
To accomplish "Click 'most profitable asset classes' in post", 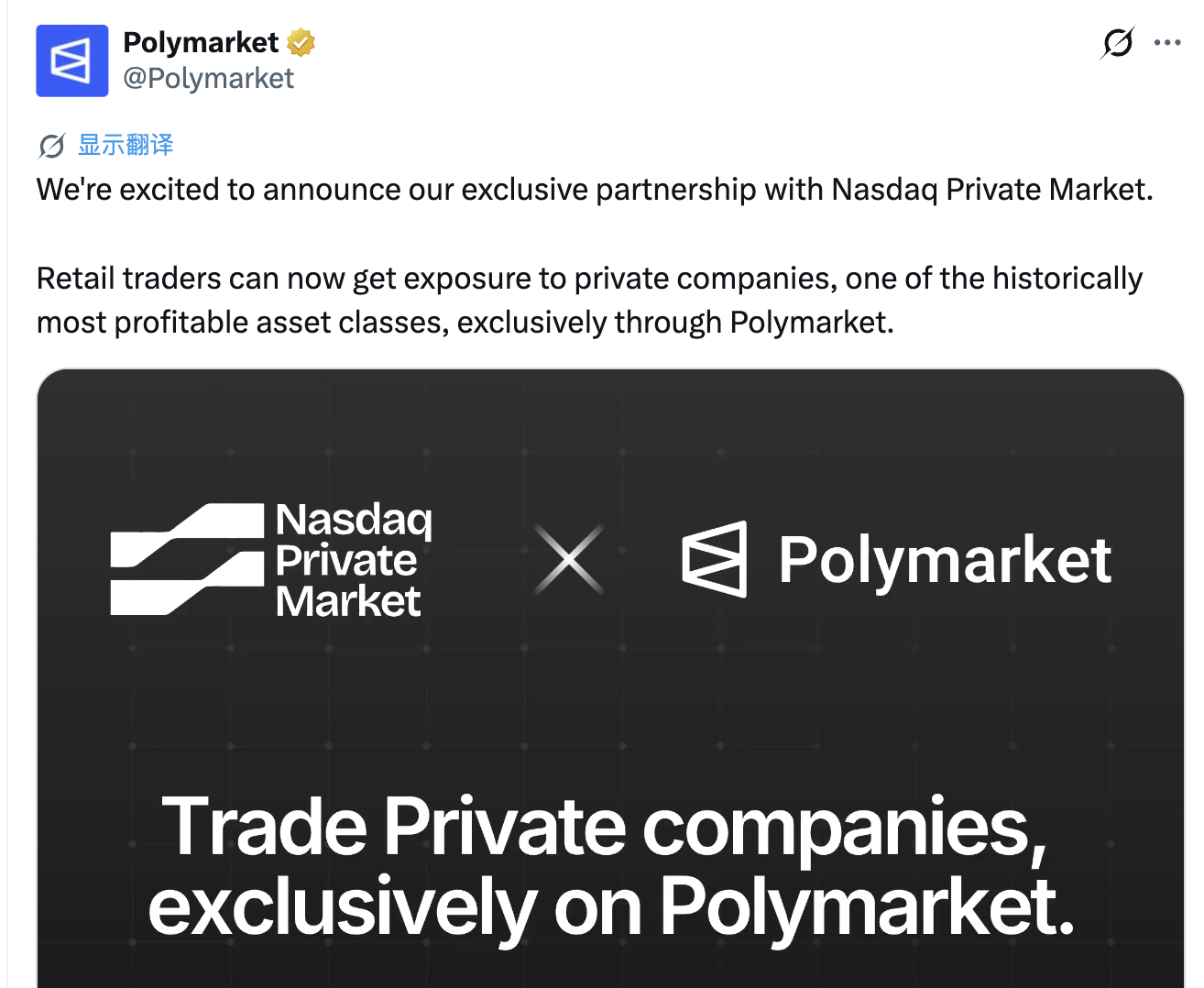I will pos(243,323).
